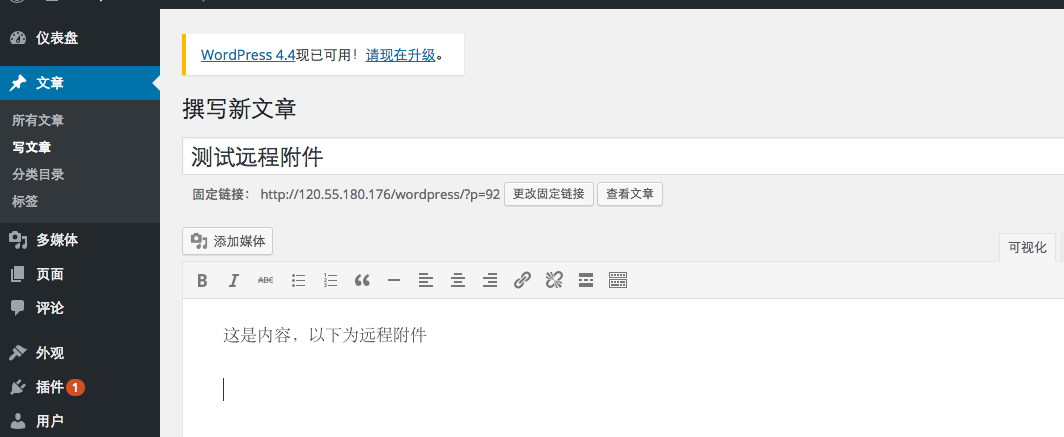Click the pages icon beside 页面
Image resolution: width=1064 pixels, height=437 pixels.
[18, 274]
